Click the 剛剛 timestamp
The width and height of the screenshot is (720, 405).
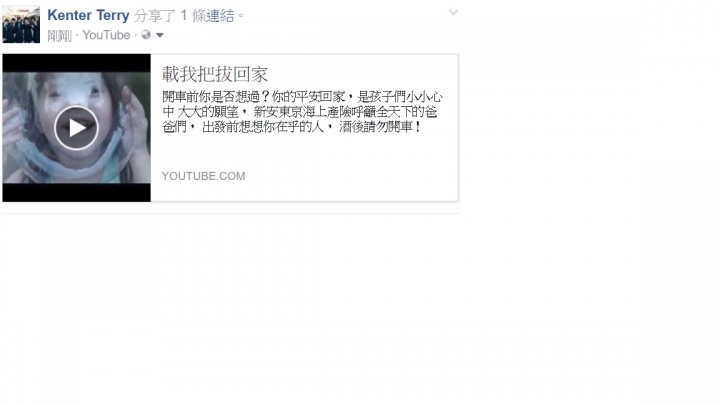pyautogui.click(x=60, y=35)
